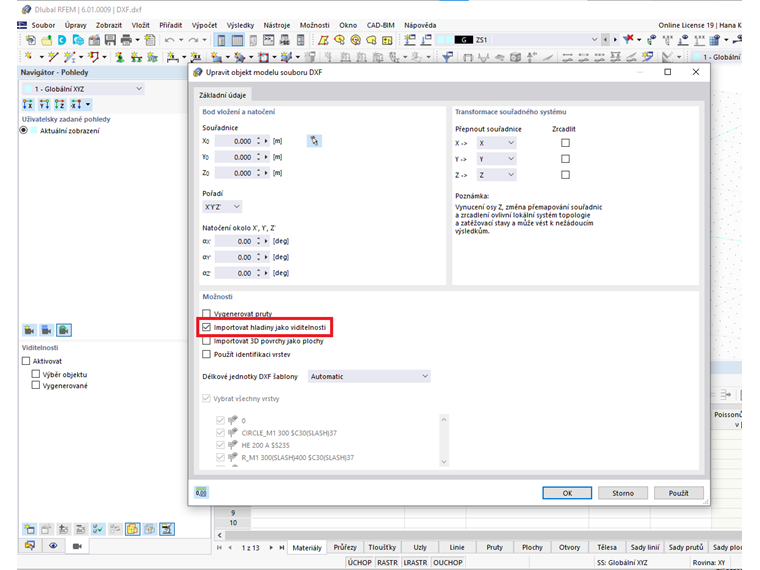Open the X -> coordinate mapping dropdown
The width and height of the screenshot is (760, 570).
496,143
